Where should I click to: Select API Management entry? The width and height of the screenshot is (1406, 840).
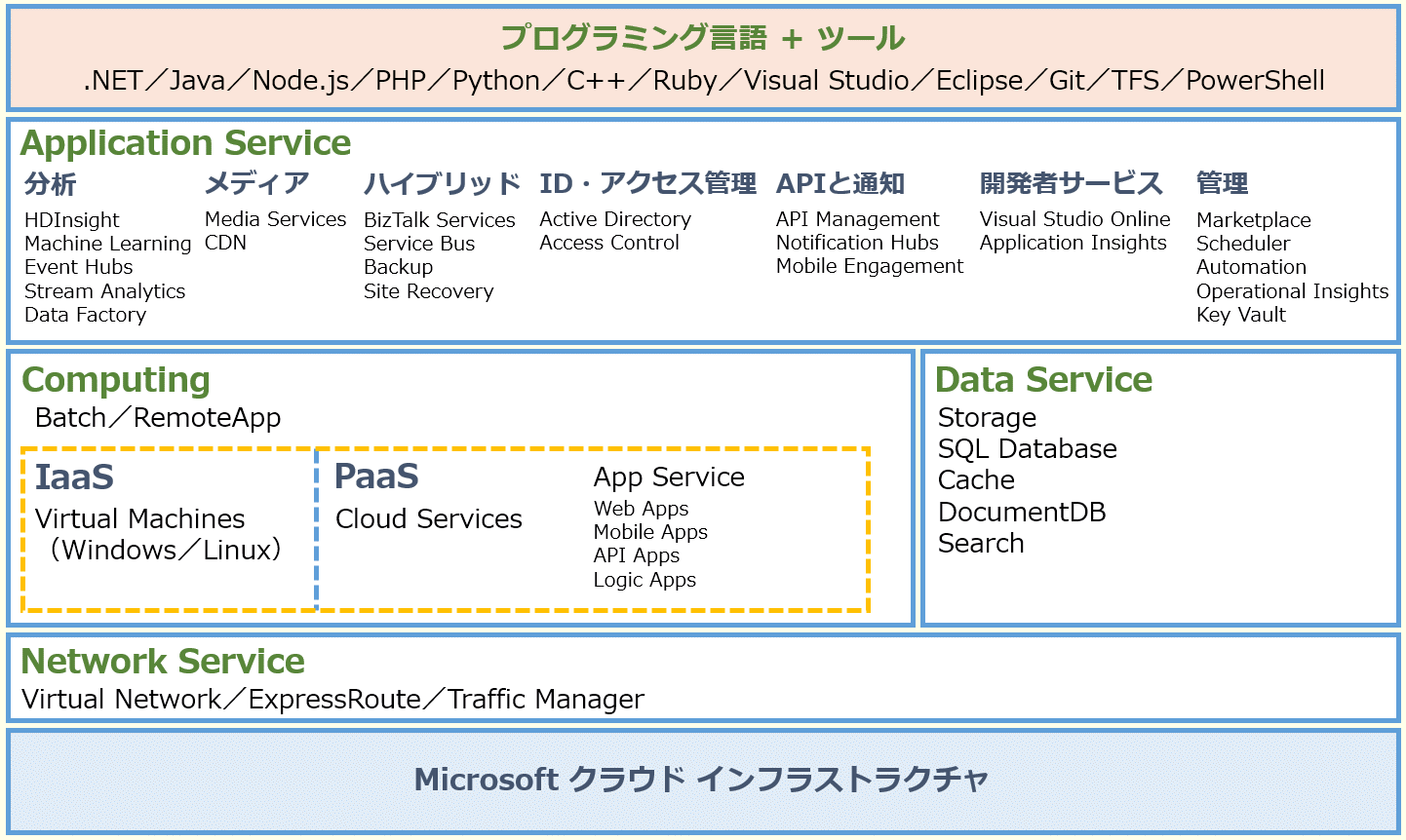tap(858, 219)
